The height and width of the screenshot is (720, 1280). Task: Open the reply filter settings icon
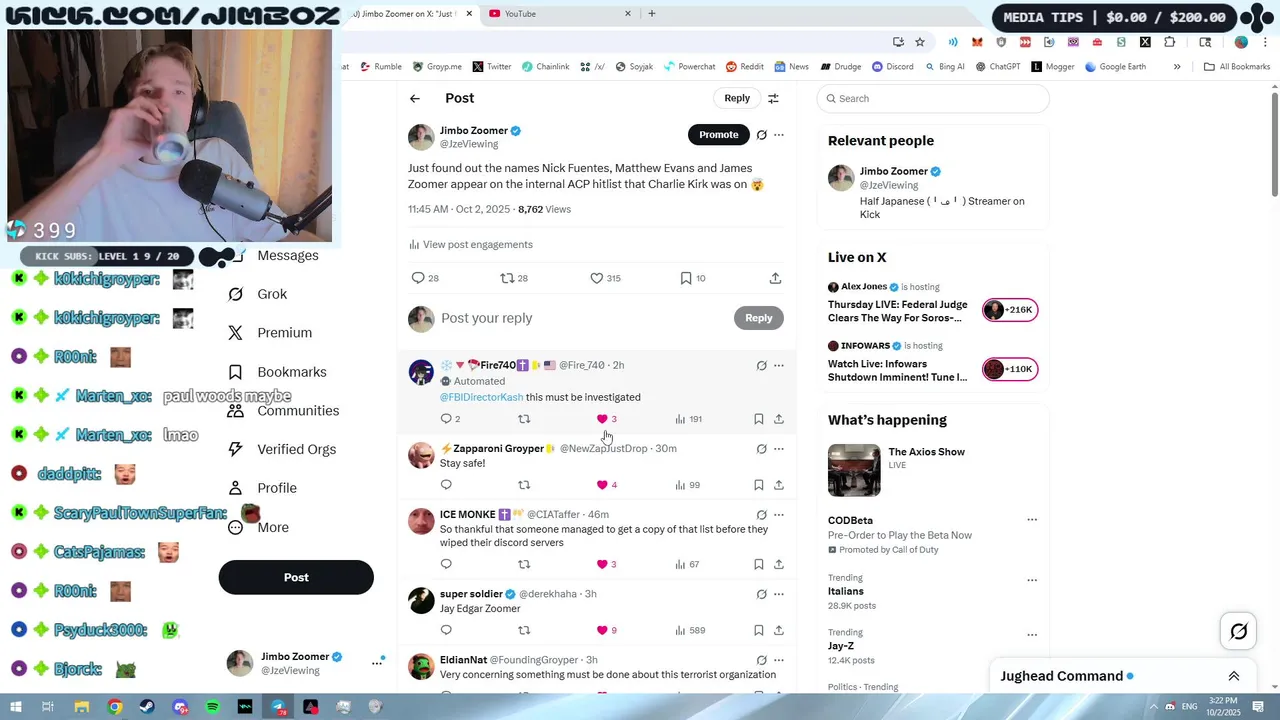point(773,98)
